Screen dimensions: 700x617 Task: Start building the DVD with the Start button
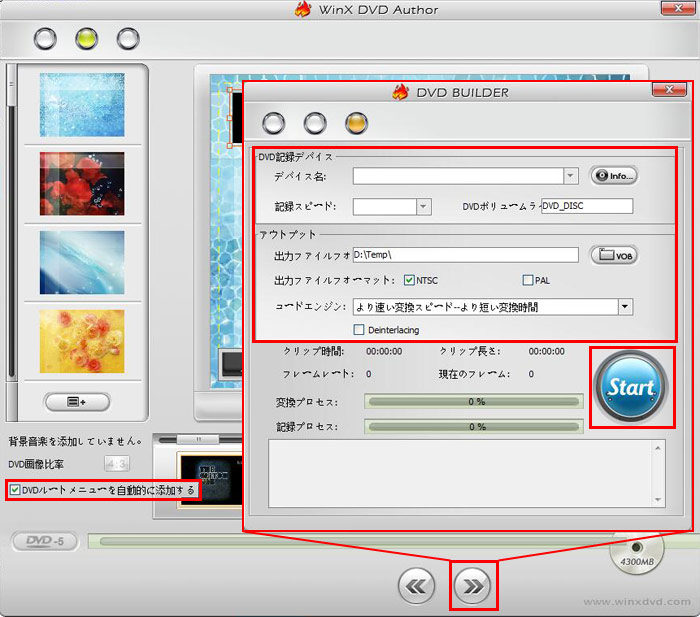pyautogui.click(x=631, y=387)
